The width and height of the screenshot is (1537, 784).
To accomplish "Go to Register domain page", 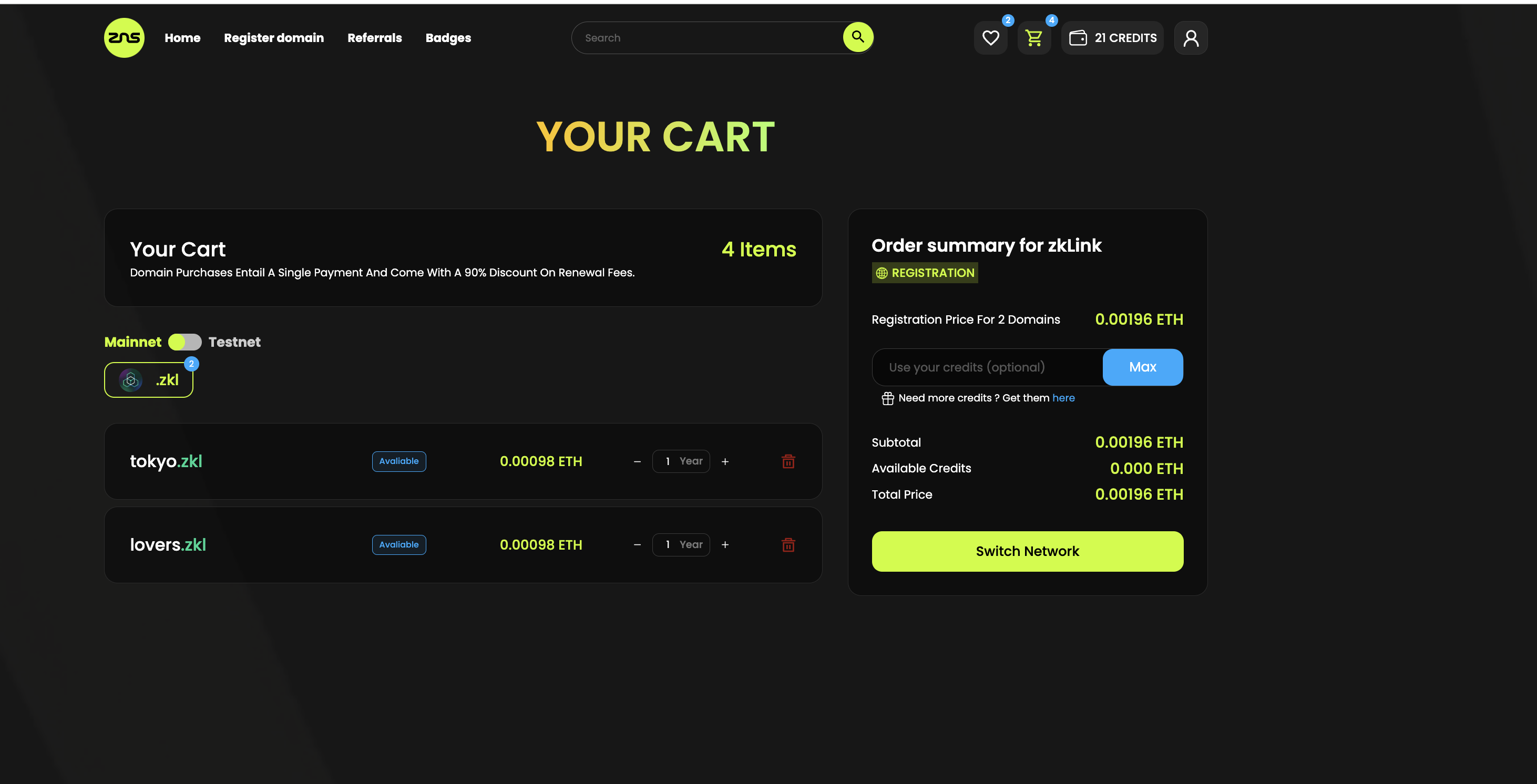I will (x=274, y=38).
